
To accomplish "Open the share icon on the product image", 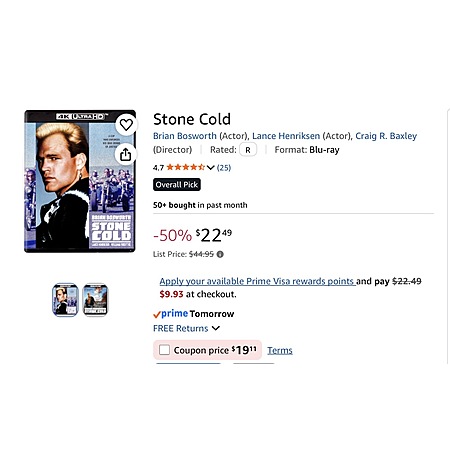I will coord(126,155).
